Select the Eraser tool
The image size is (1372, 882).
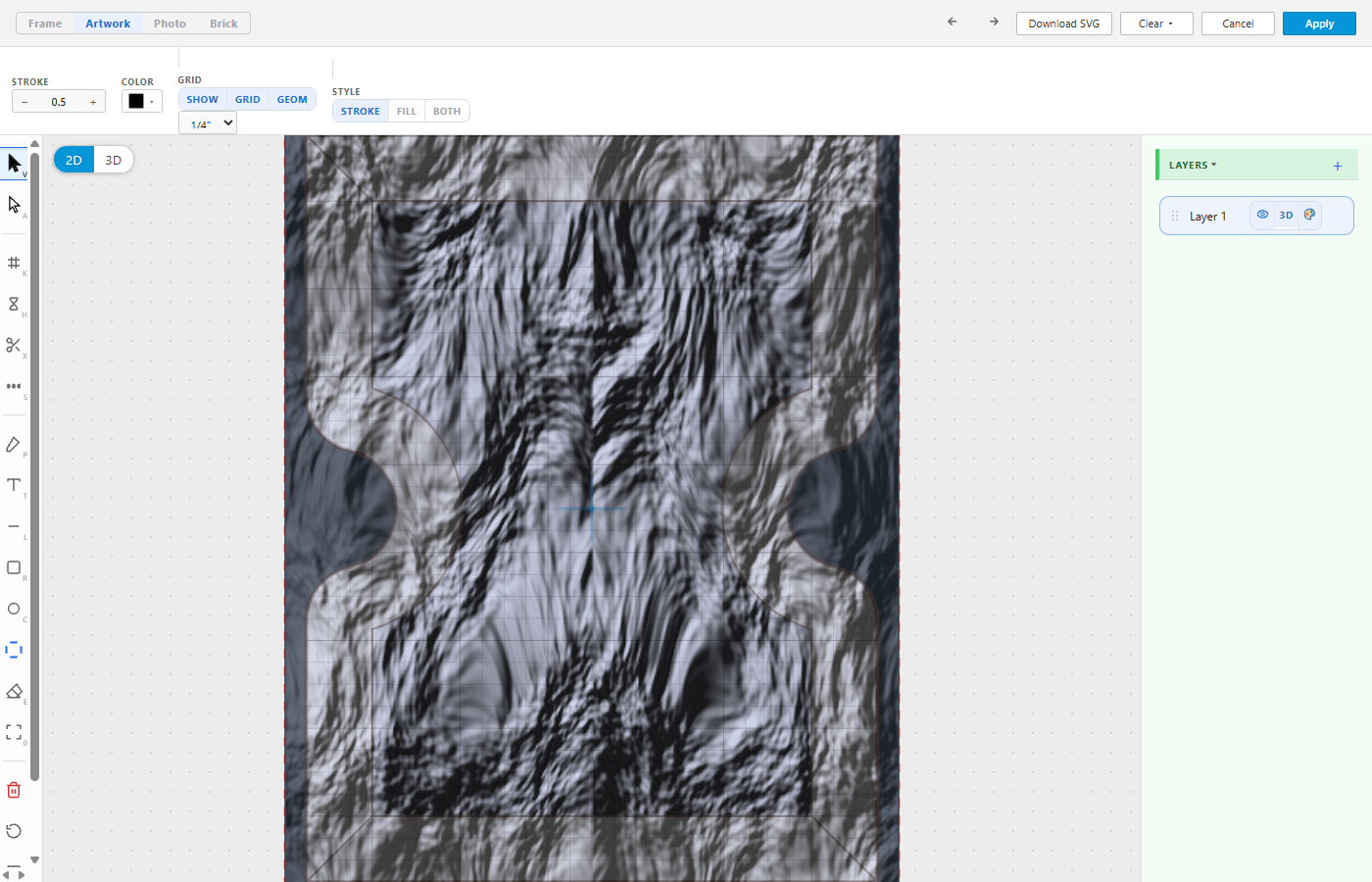(x=14, y=691)
